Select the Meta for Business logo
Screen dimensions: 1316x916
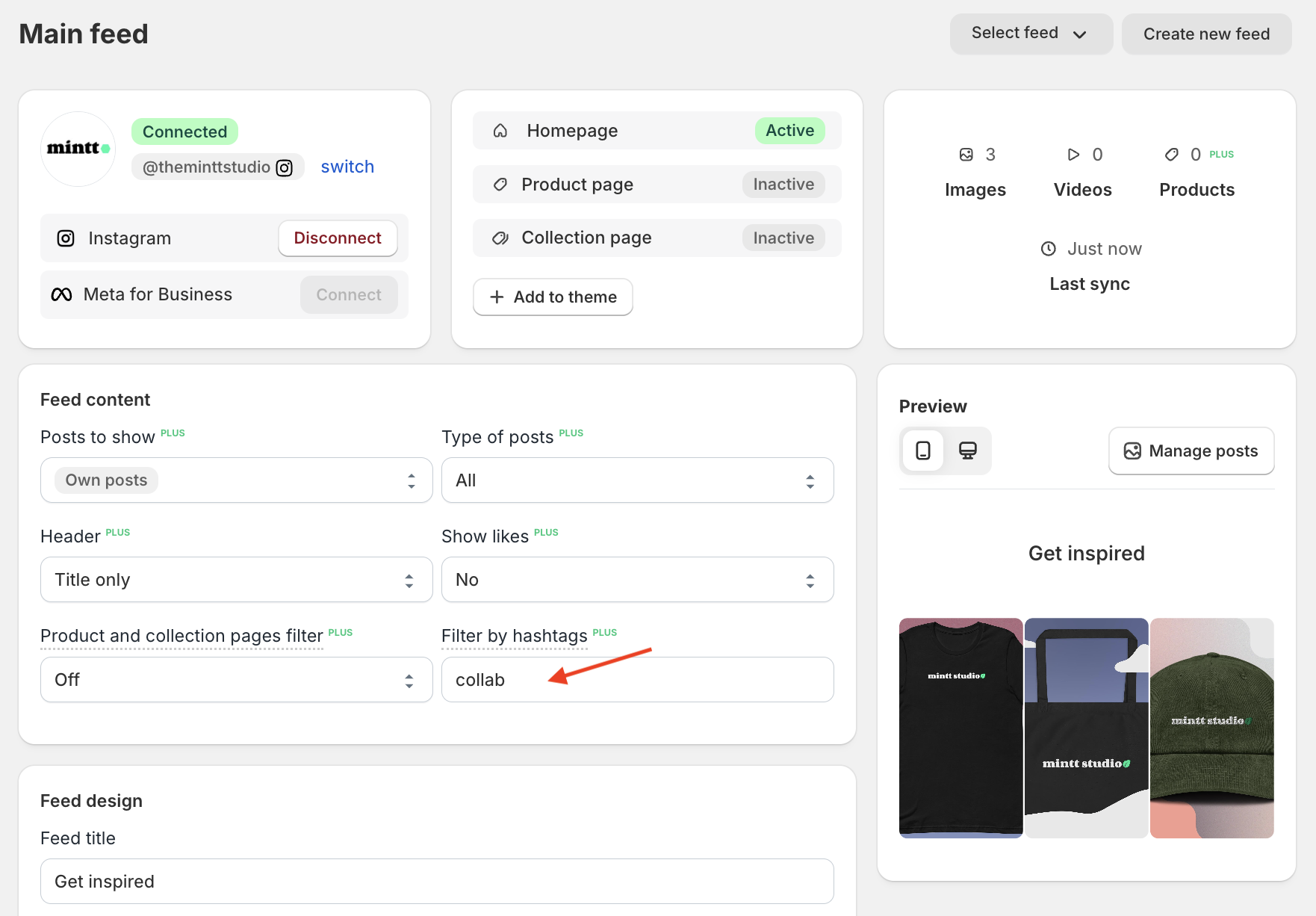click(62, 294)
